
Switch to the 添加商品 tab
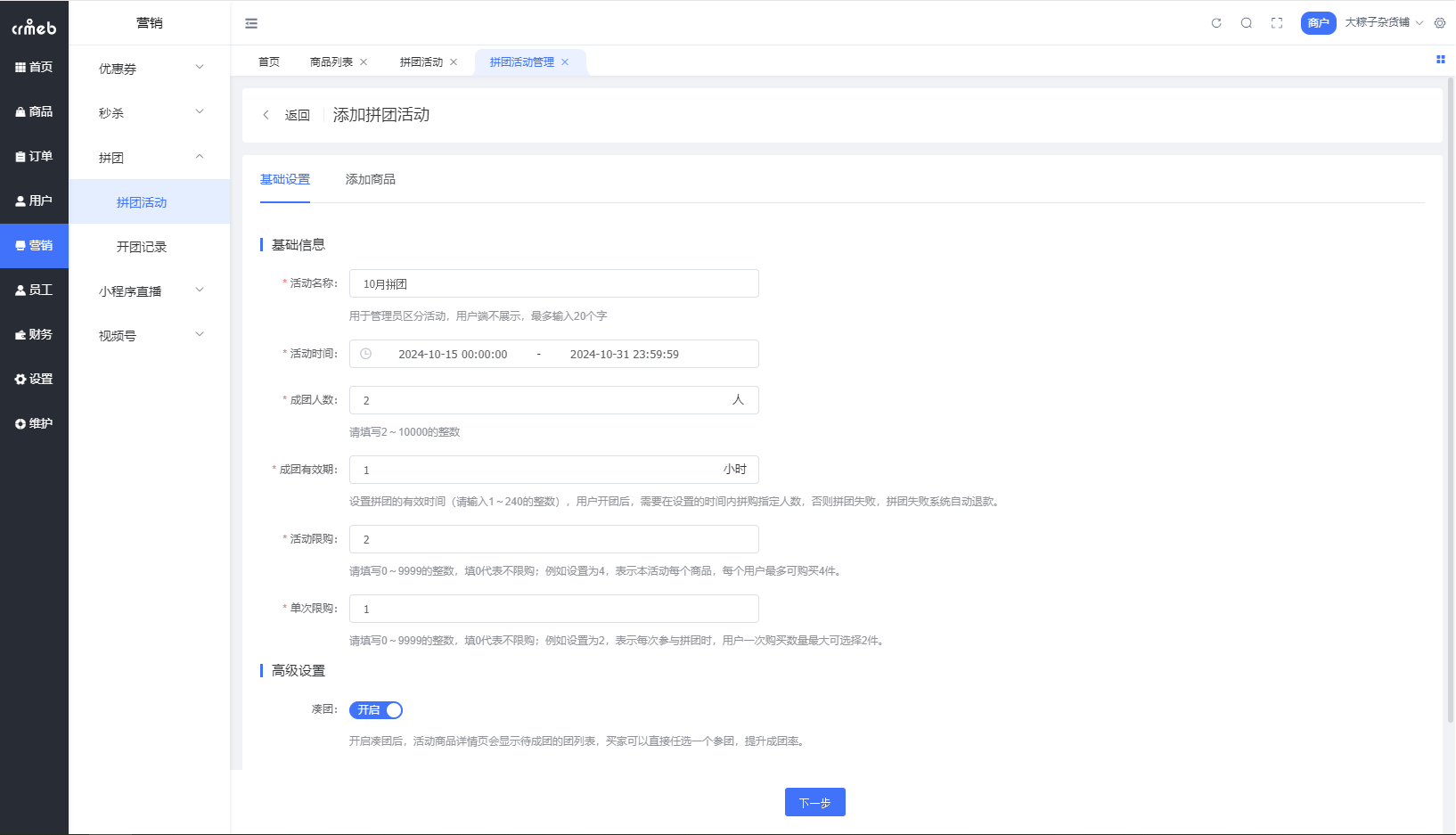pos(370,179)
